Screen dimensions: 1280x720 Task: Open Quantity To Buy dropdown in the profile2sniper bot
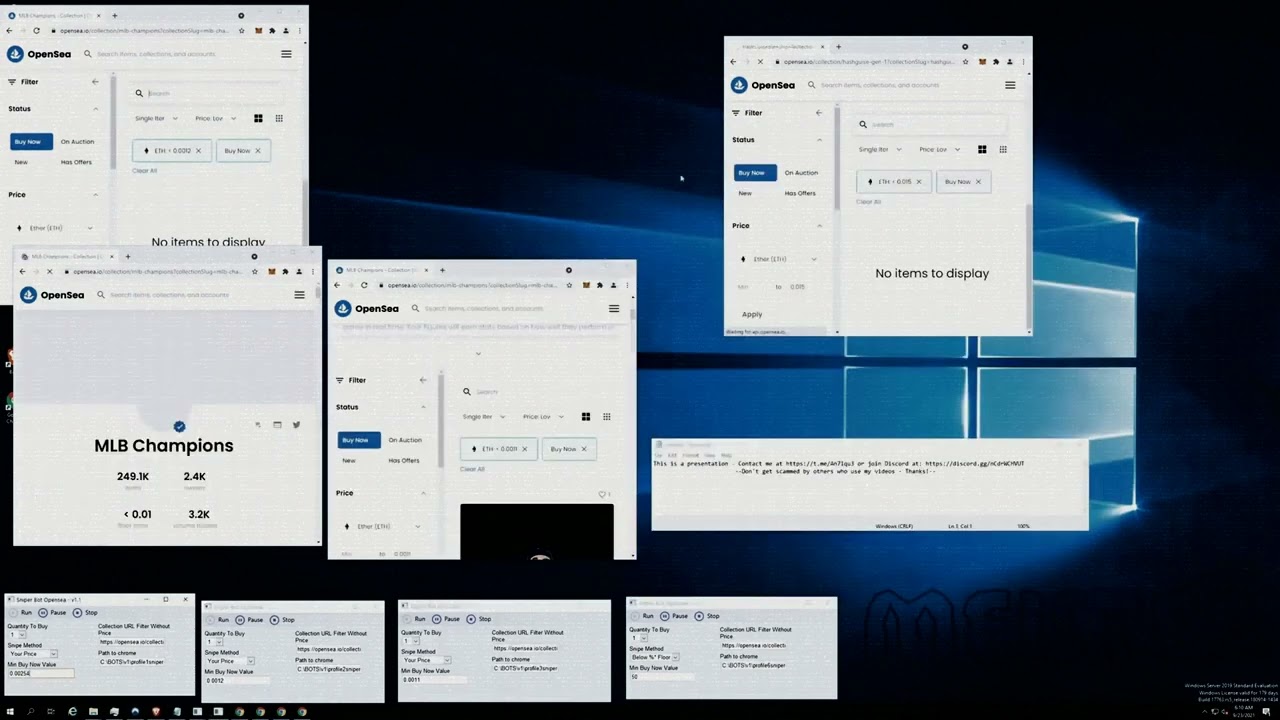pos(214,641)
